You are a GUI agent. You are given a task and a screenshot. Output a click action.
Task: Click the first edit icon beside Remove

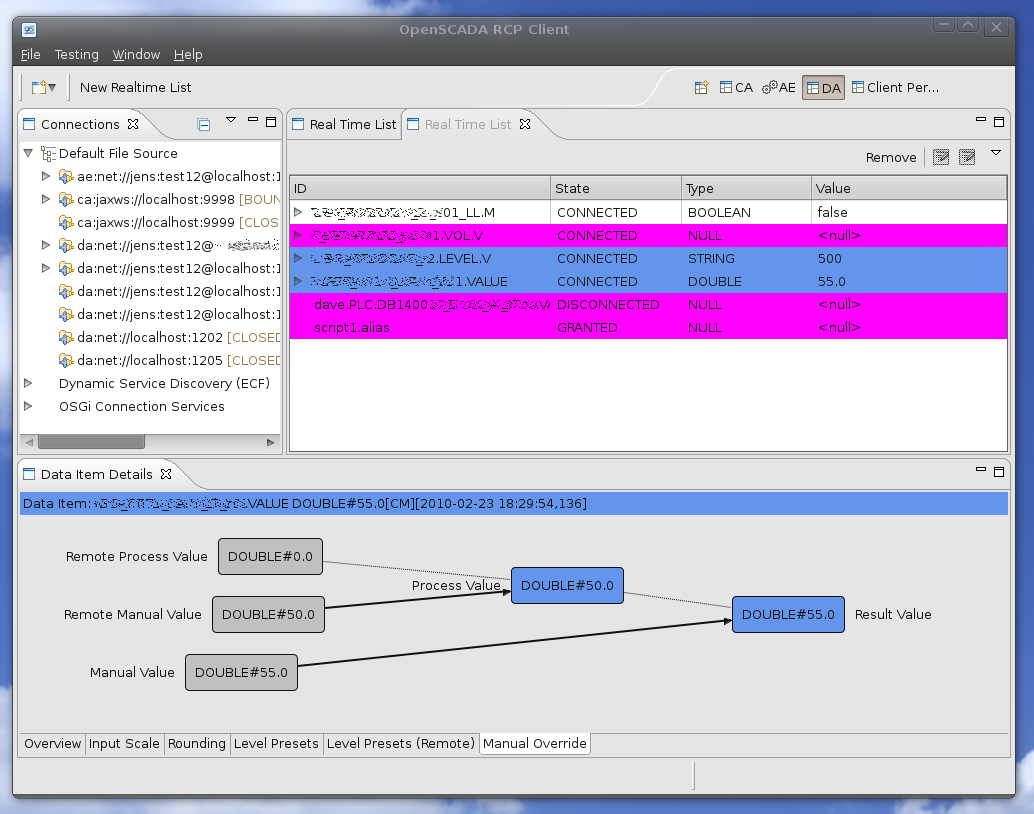(x=940, y=157)
